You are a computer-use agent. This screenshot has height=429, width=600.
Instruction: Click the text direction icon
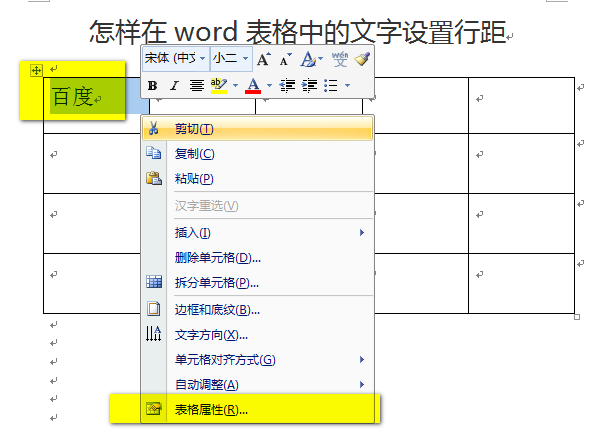pos(153,334)
